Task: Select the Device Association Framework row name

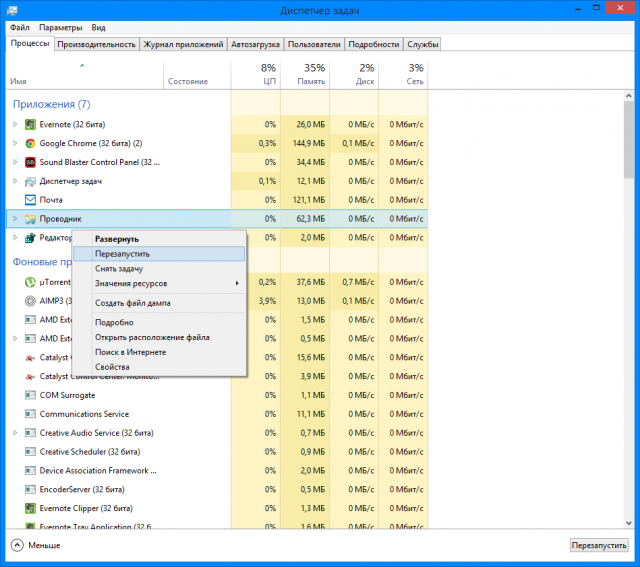Action: click(x=98, y=471)
